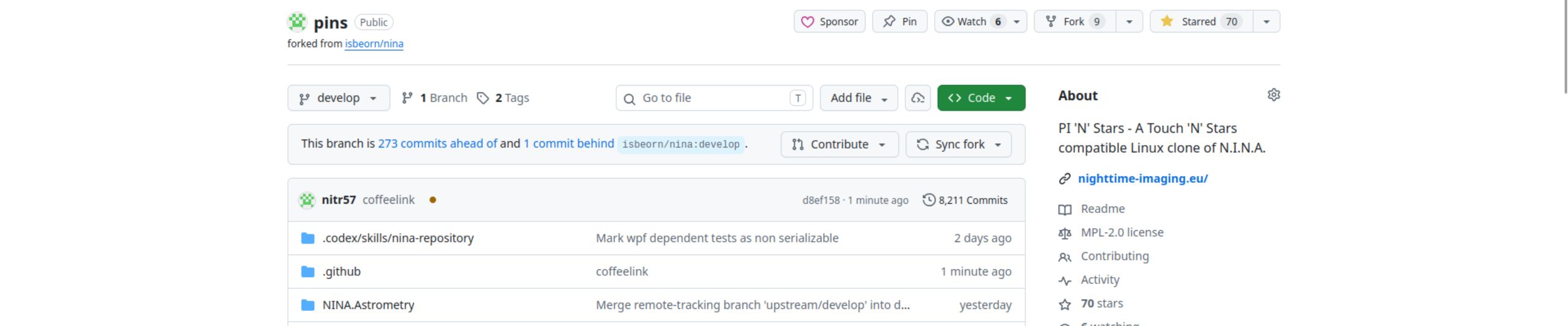The height and width of the screenshot is (326, 1568).
Task: Click the Sponsor button
Action: (829, 21)
